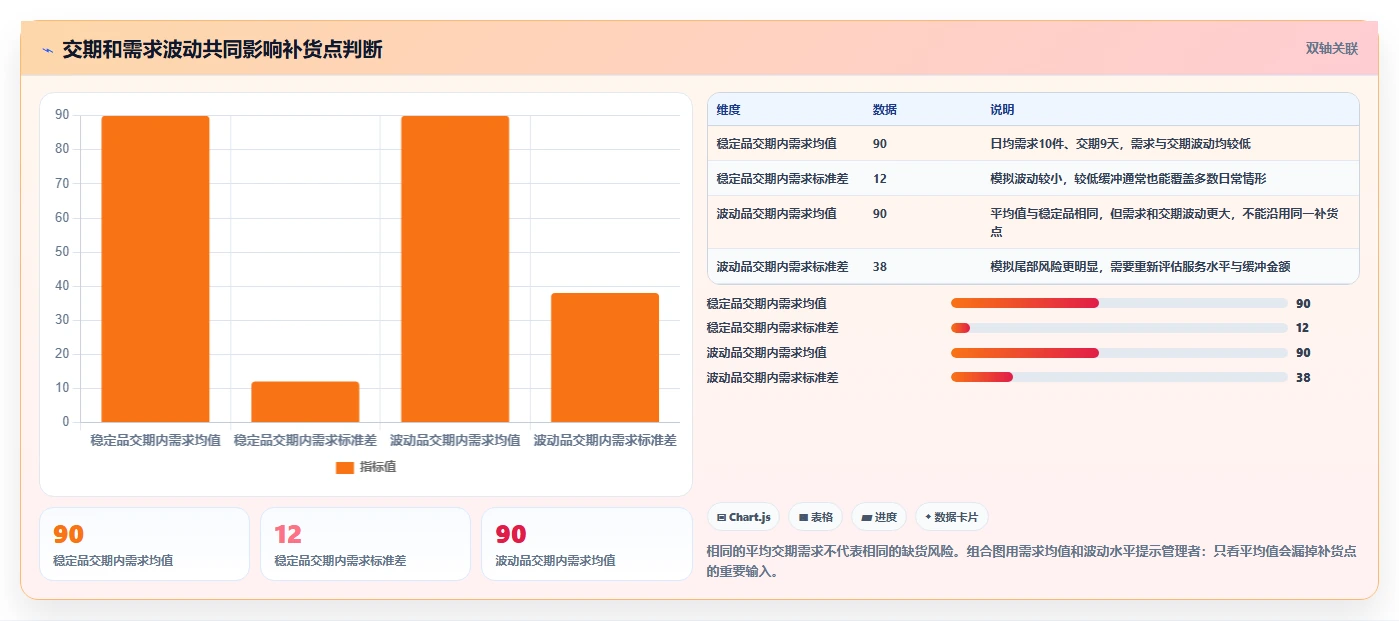Click the y-axis tick label 50

pos(62,251)
